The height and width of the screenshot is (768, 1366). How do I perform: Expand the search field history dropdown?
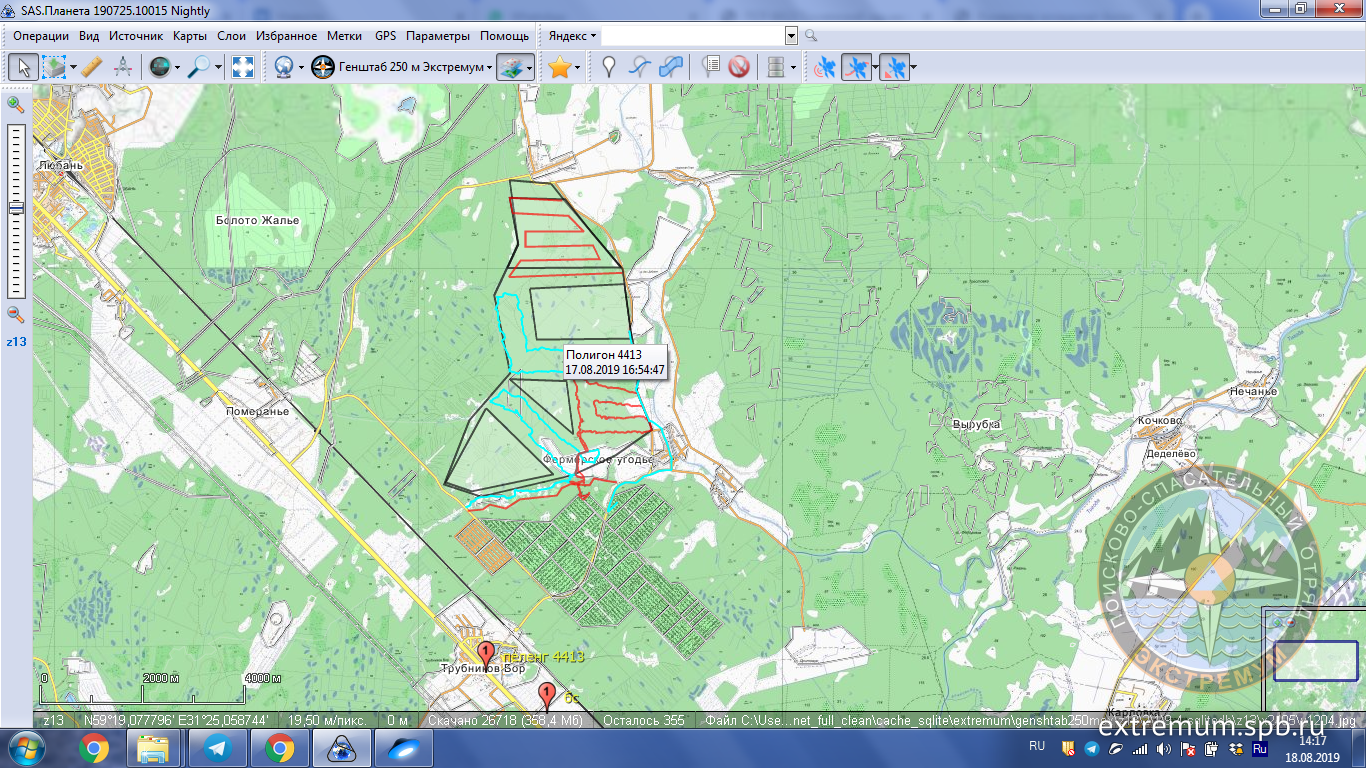click(791, 36)
